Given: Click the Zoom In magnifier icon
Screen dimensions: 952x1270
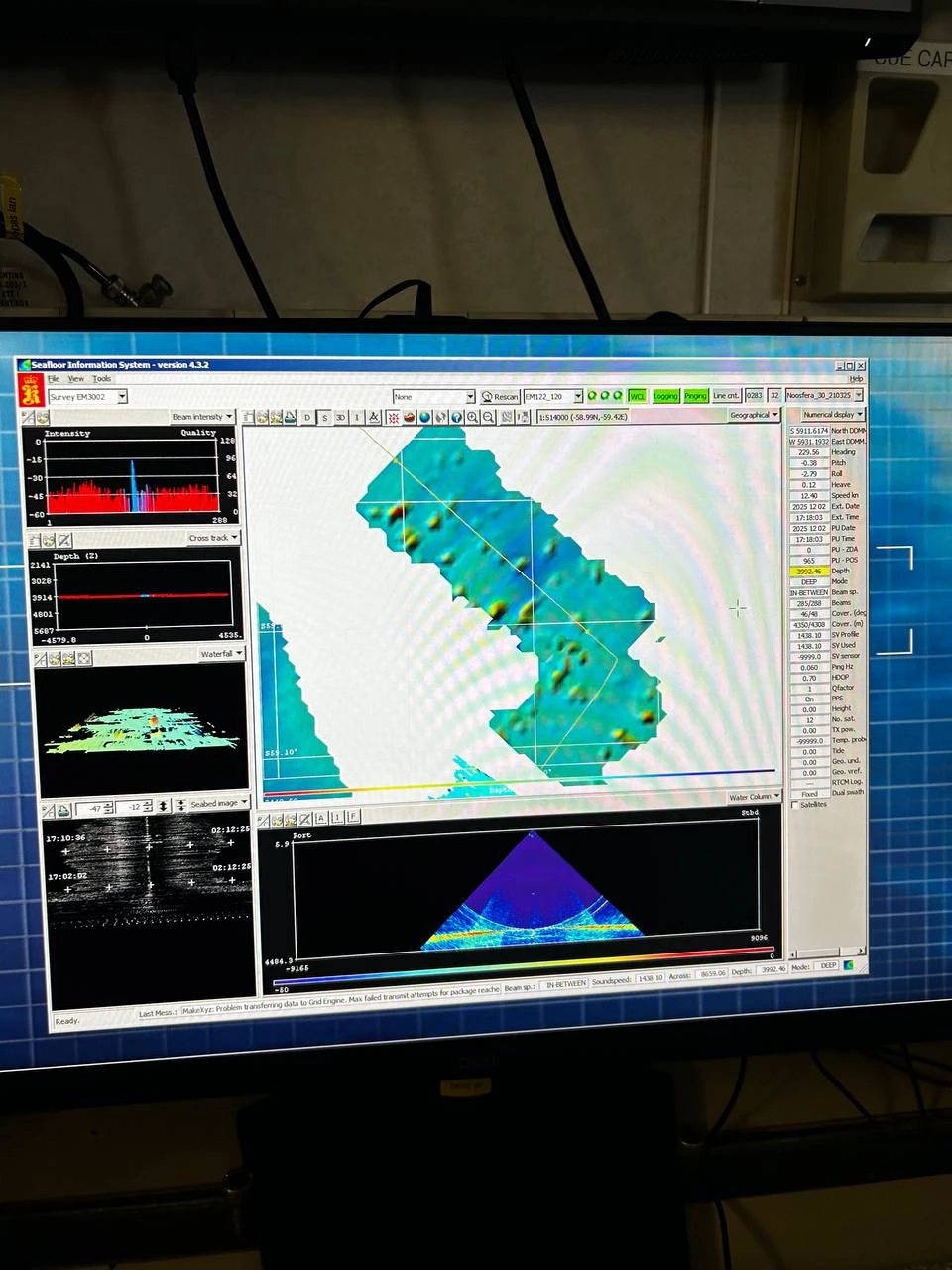Looking at the screenshot, I should 473,418.
